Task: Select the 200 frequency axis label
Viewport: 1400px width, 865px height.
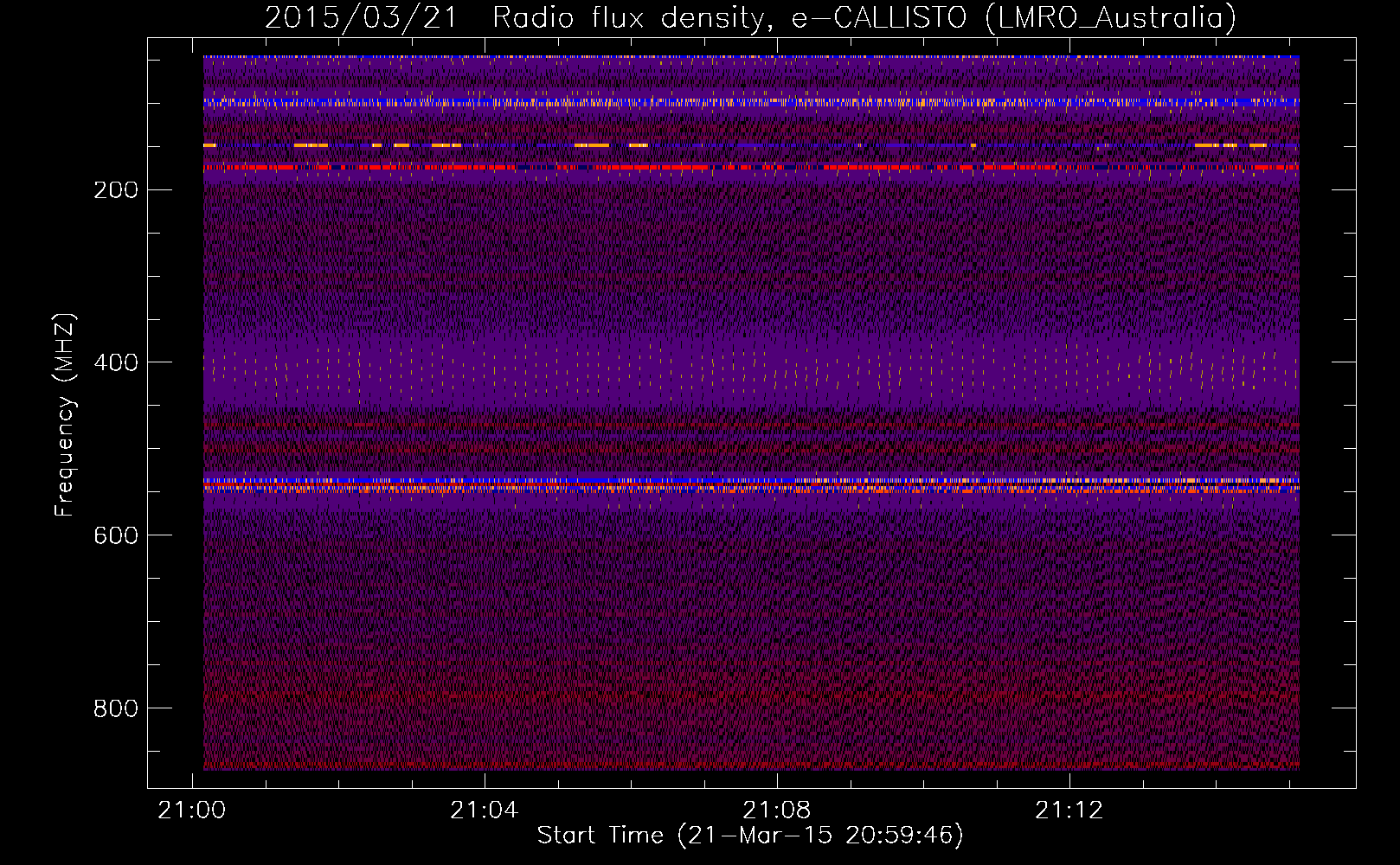Action: tap(116, 190)
